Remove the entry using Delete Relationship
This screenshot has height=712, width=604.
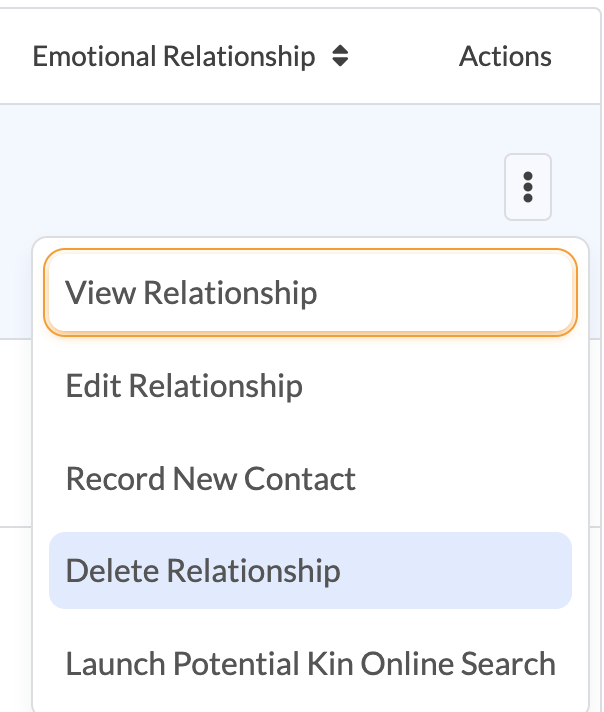coord(311,570)
